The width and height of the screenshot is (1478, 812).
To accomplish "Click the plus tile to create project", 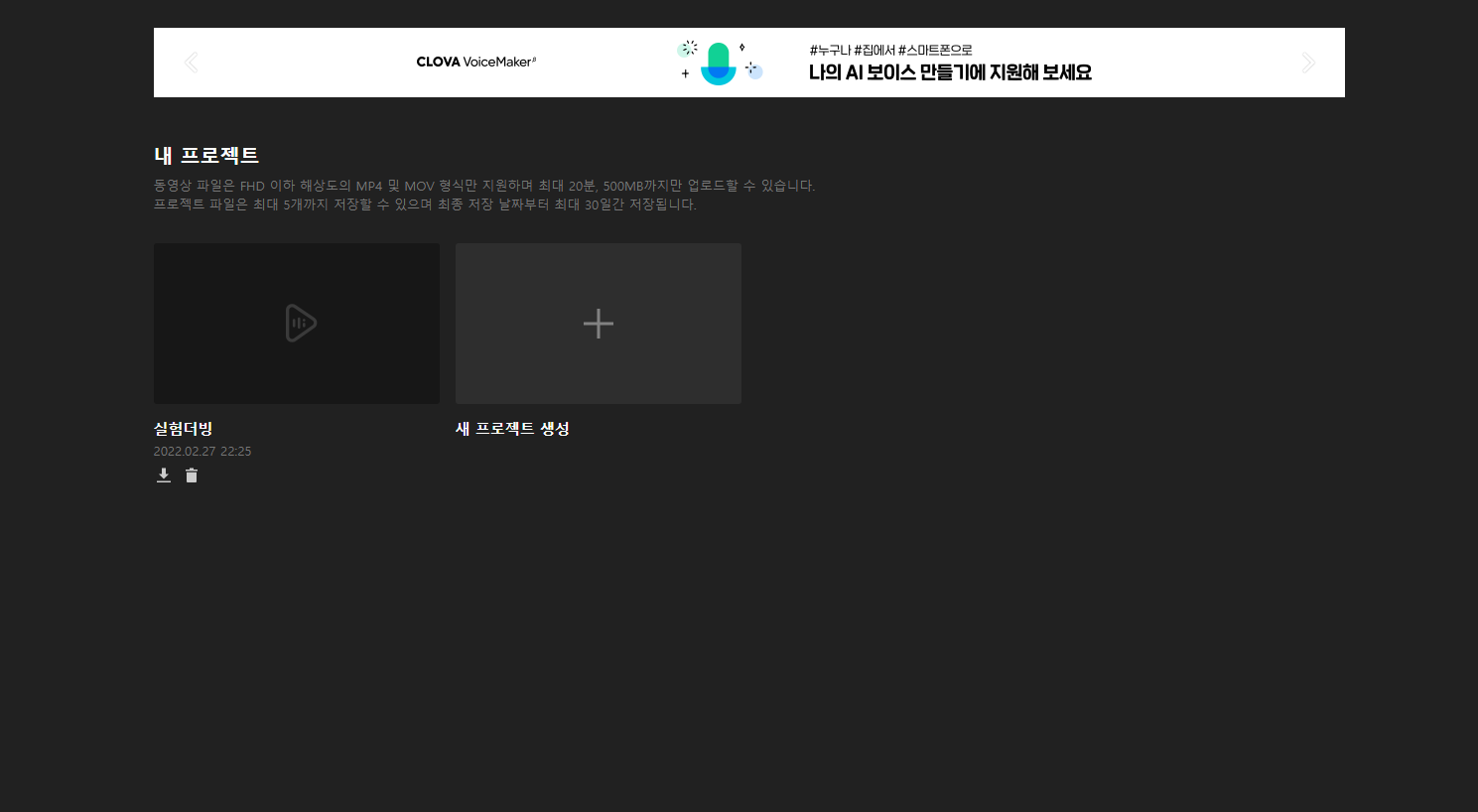I will tap(599, 324).
